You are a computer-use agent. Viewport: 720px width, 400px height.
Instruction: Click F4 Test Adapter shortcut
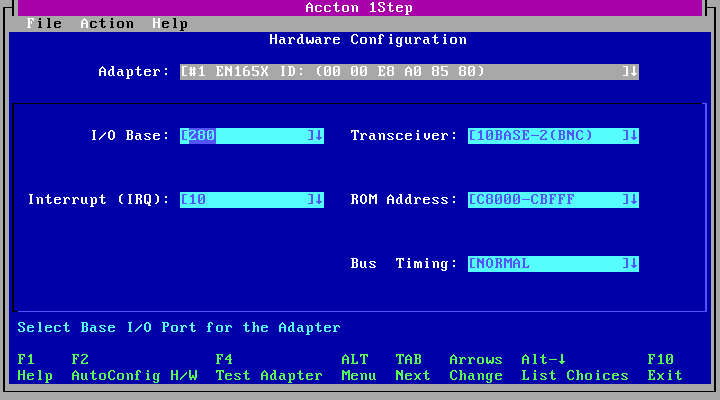pyautogui.click(x=269, y=367)
